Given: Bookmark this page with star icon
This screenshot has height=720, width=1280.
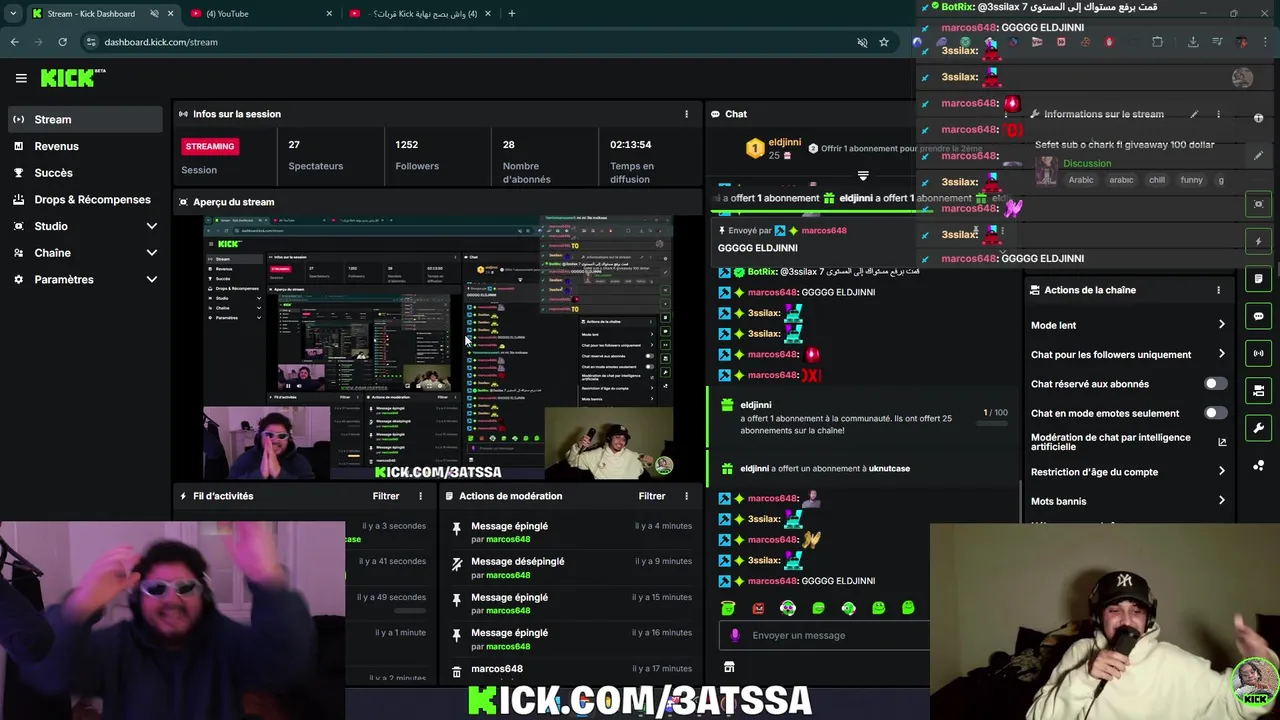Looking at the screenshot, I should [x=884, y=42].
